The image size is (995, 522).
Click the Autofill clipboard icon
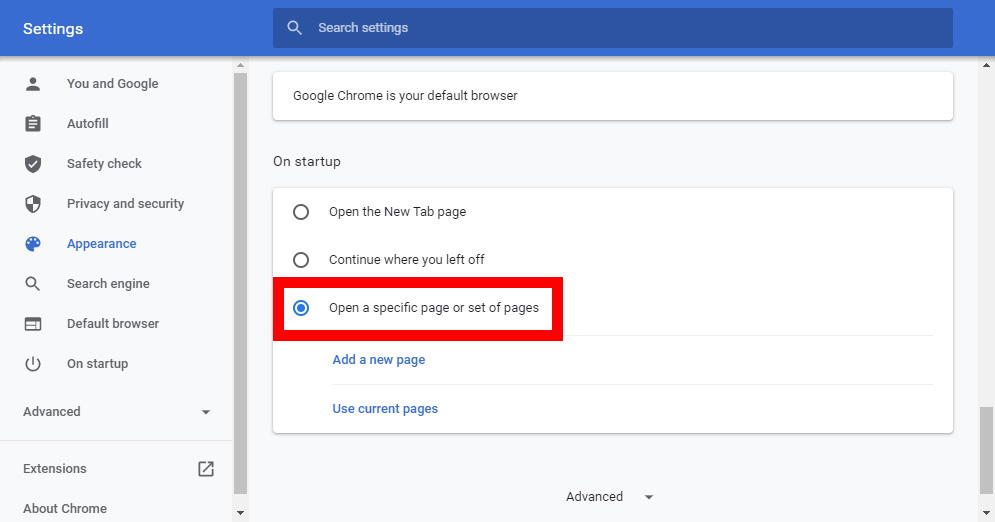pos(33,124)
